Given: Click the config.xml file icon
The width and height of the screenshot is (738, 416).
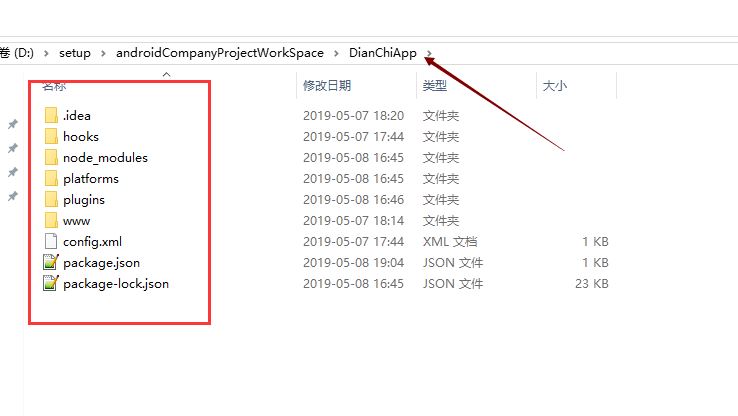Looking at the screenshot, I should [x=51, y=241].
